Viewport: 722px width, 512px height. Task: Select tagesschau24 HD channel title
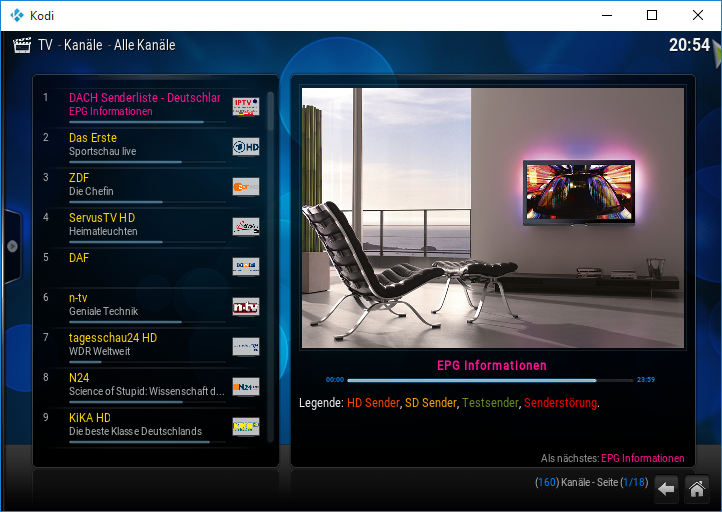click(x=113, y=338)
